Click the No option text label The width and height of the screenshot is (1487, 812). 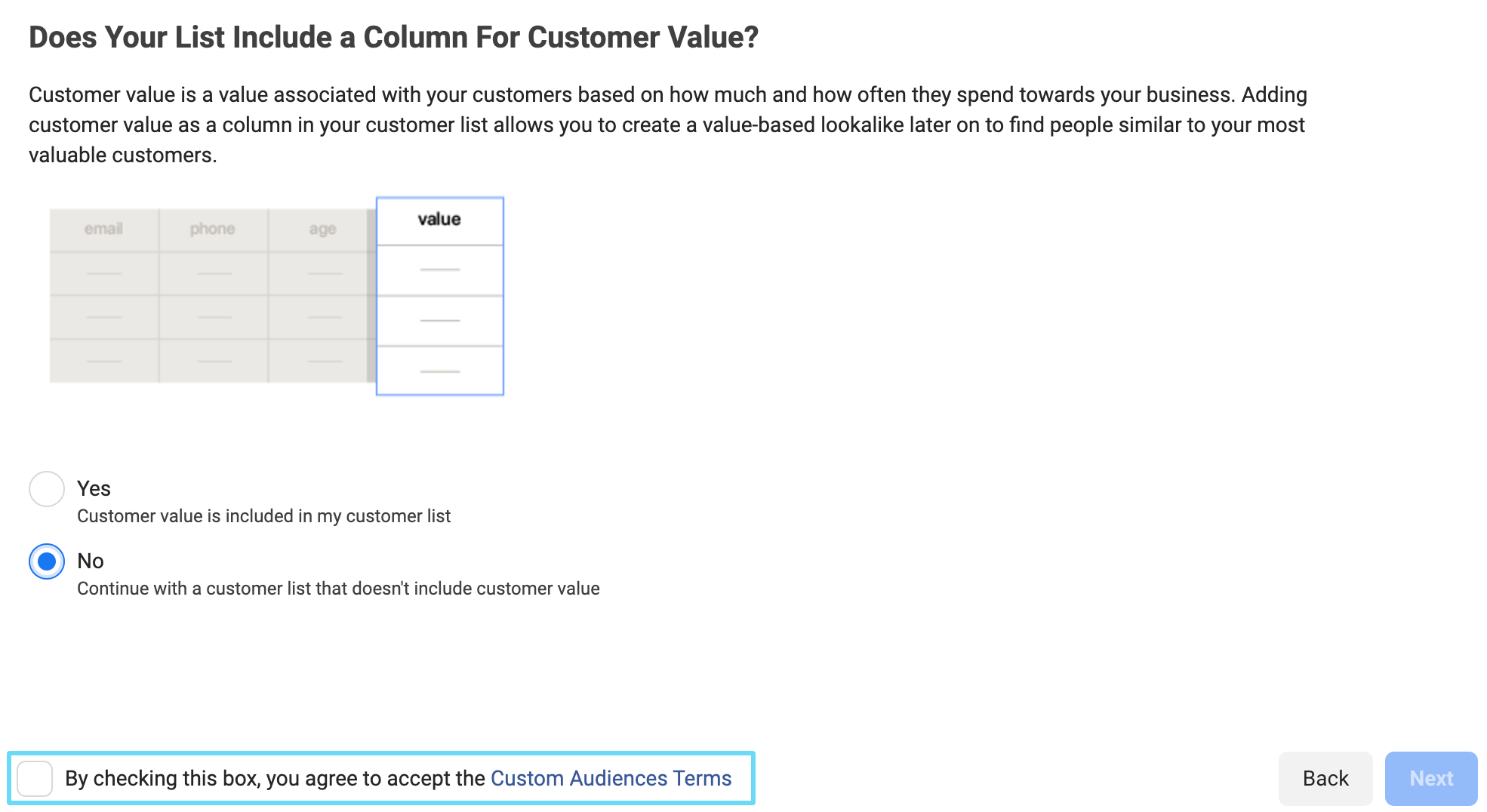90,561
